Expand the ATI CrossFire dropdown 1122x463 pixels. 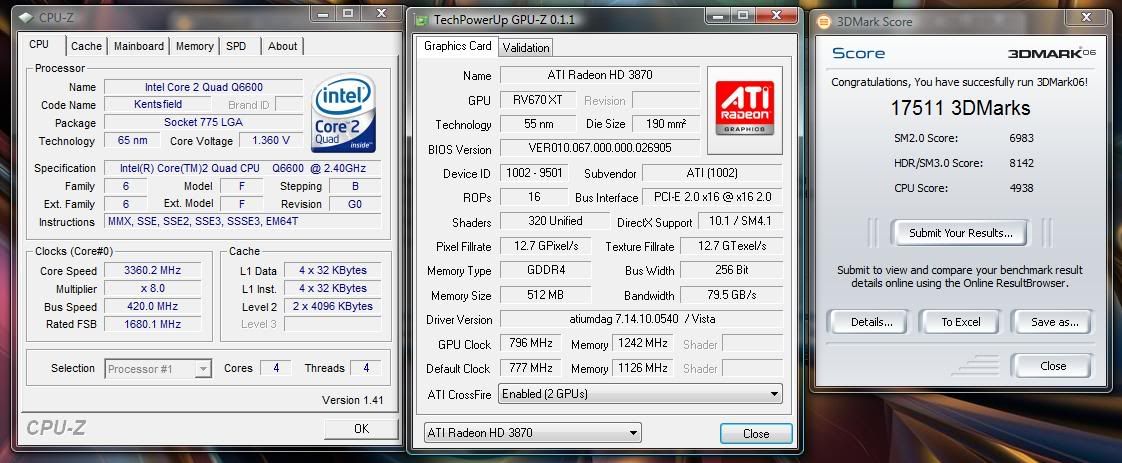click(x=641, y=394)
